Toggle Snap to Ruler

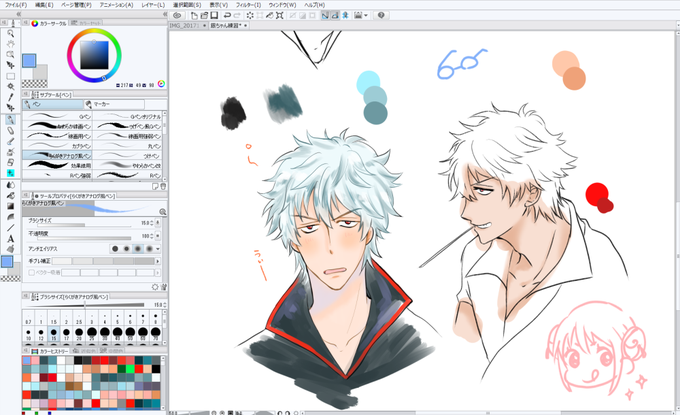[x=325, y=15]
